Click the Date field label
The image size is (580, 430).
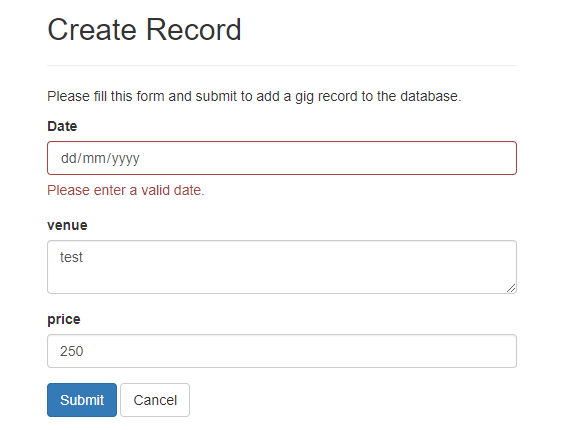(x=62, y=126)
